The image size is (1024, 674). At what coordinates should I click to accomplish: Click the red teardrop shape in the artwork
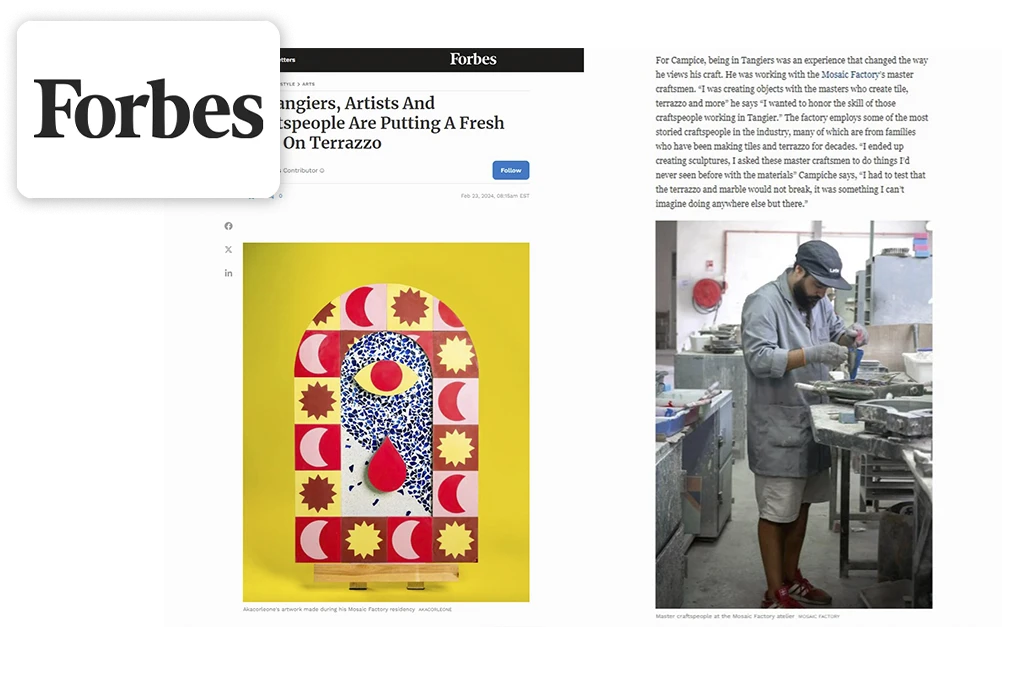coord(387,464)
